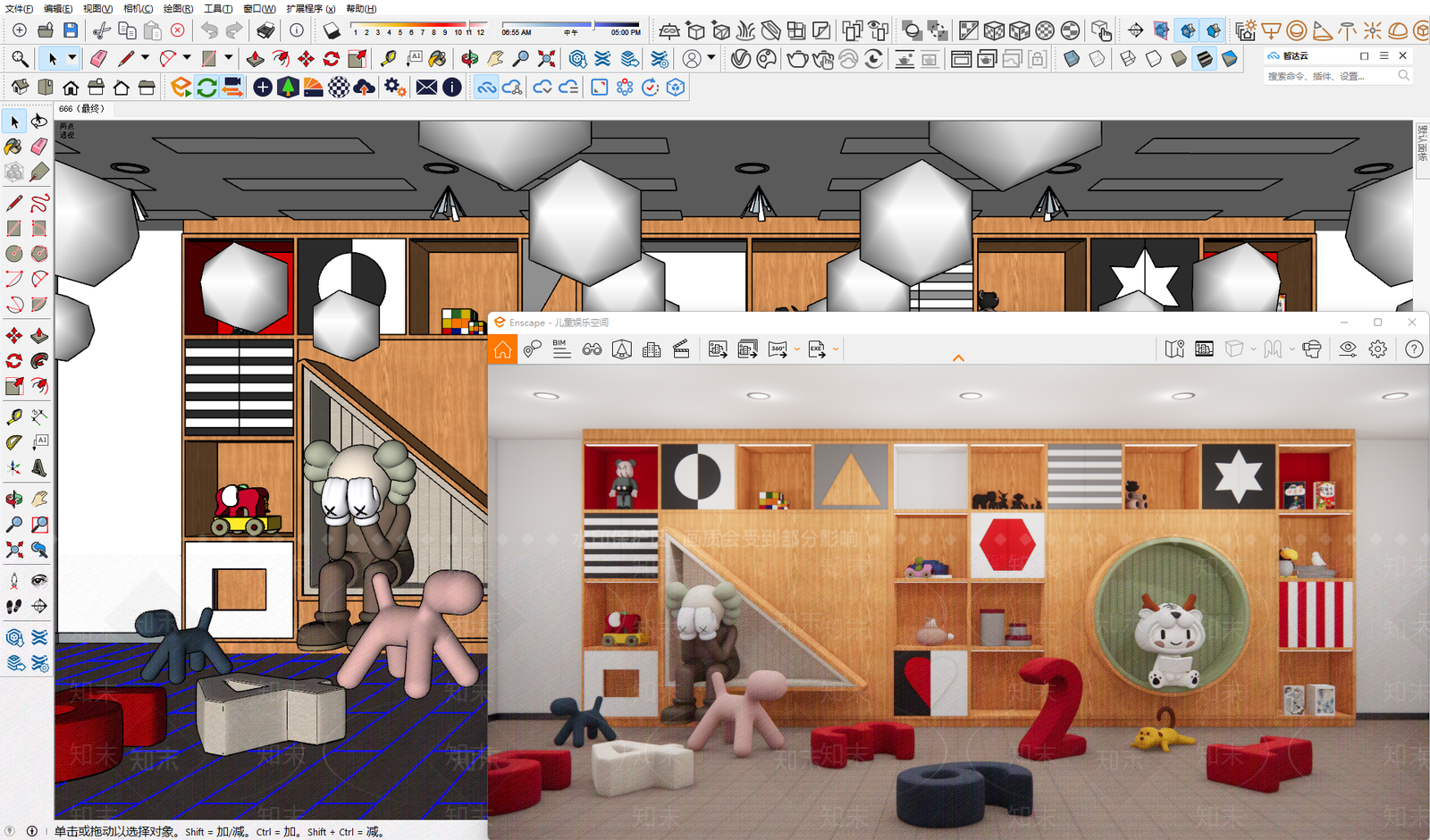Select the Paint Bucket tool
Image resolution: width=1430 pixels, height=840 pixels.
point(437,59)
